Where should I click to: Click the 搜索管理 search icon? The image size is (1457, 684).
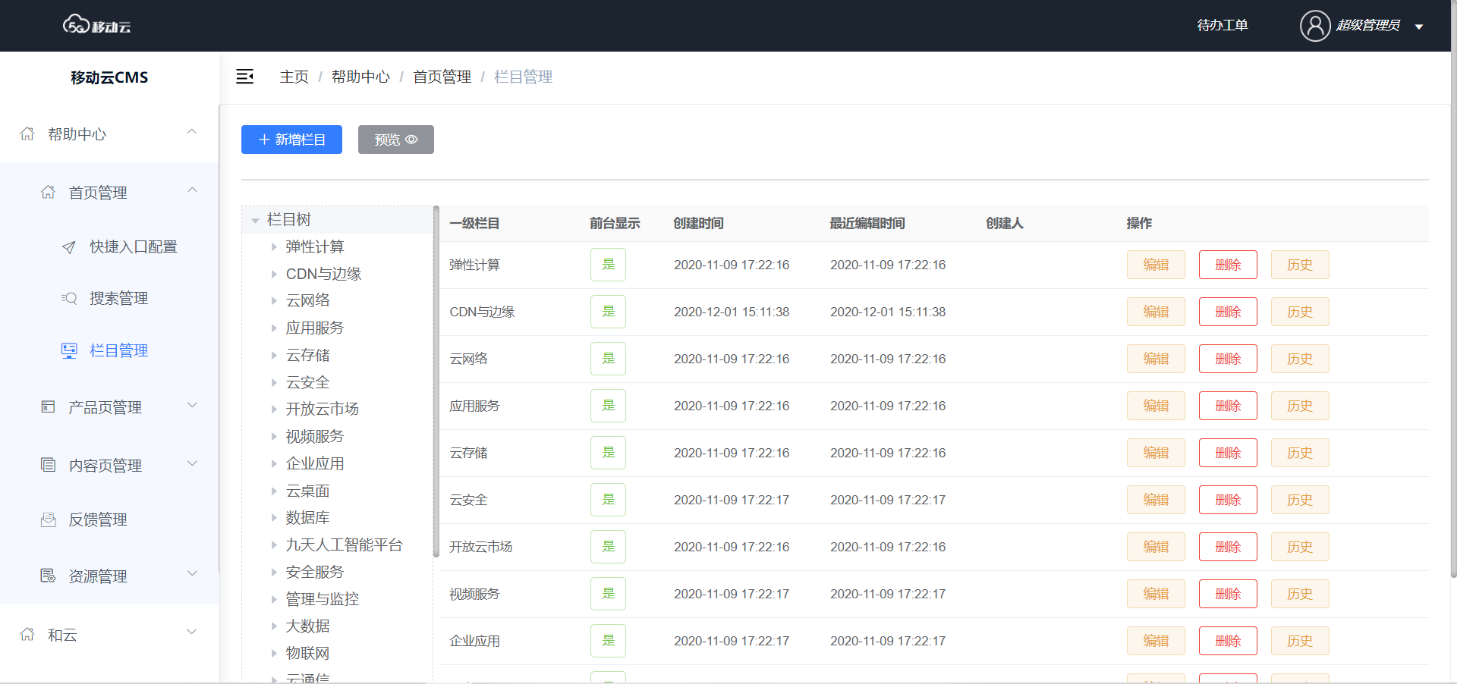pyautogui.click(x=68, y=299)
